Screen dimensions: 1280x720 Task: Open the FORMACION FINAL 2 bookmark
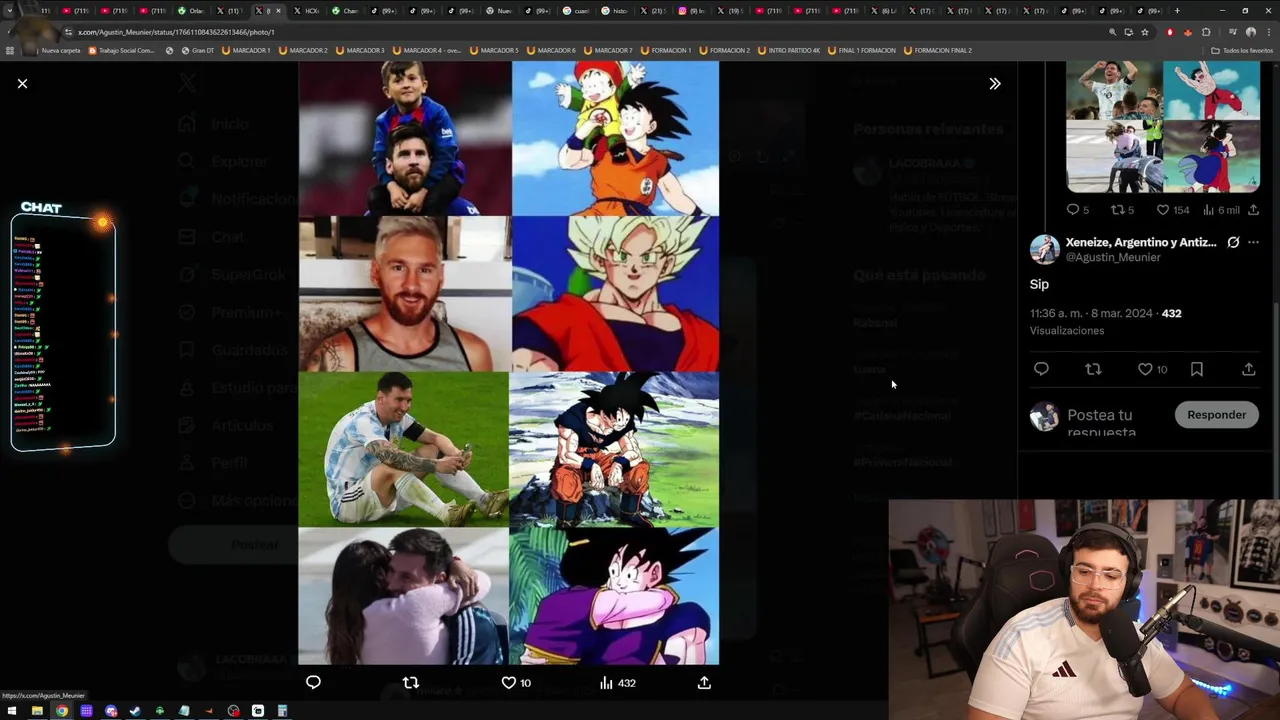coord(938,50)
